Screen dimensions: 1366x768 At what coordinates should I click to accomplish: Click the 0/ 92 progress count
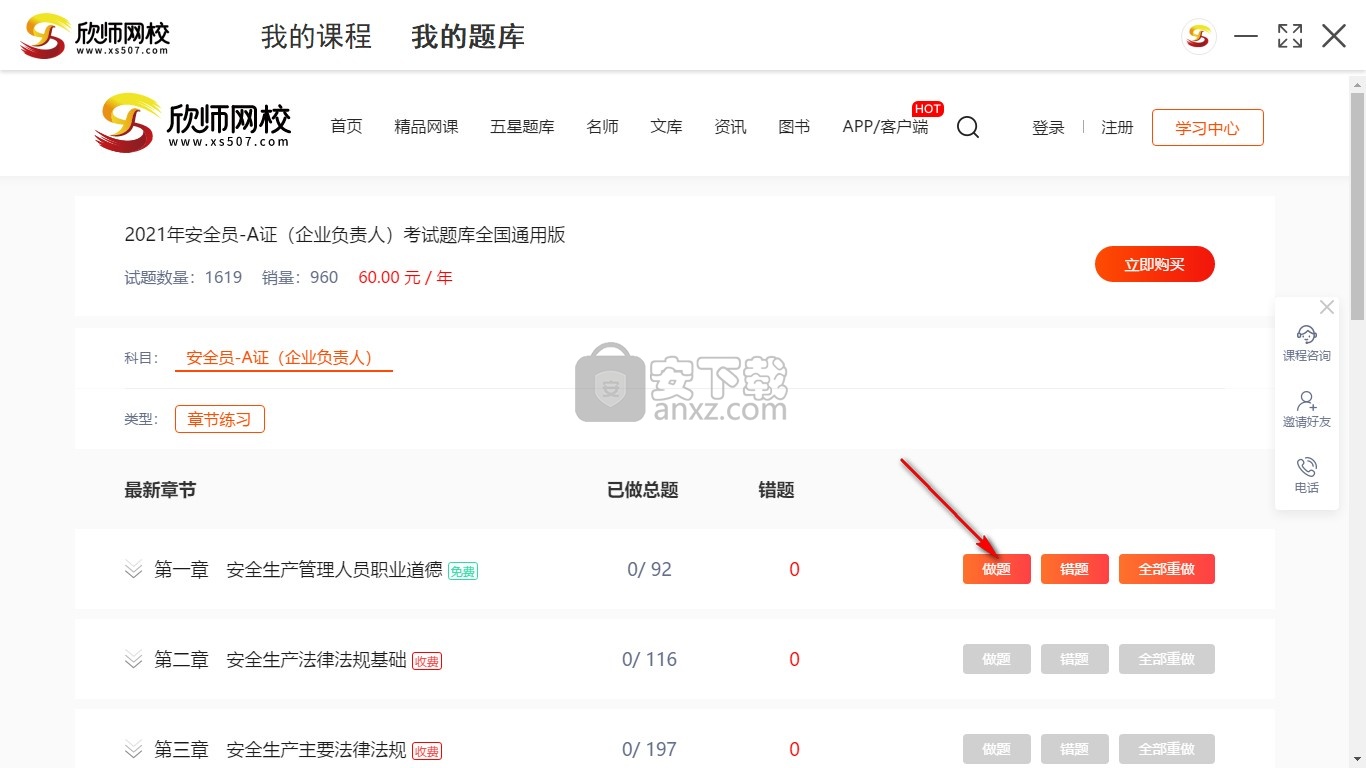tap(649, 570)
